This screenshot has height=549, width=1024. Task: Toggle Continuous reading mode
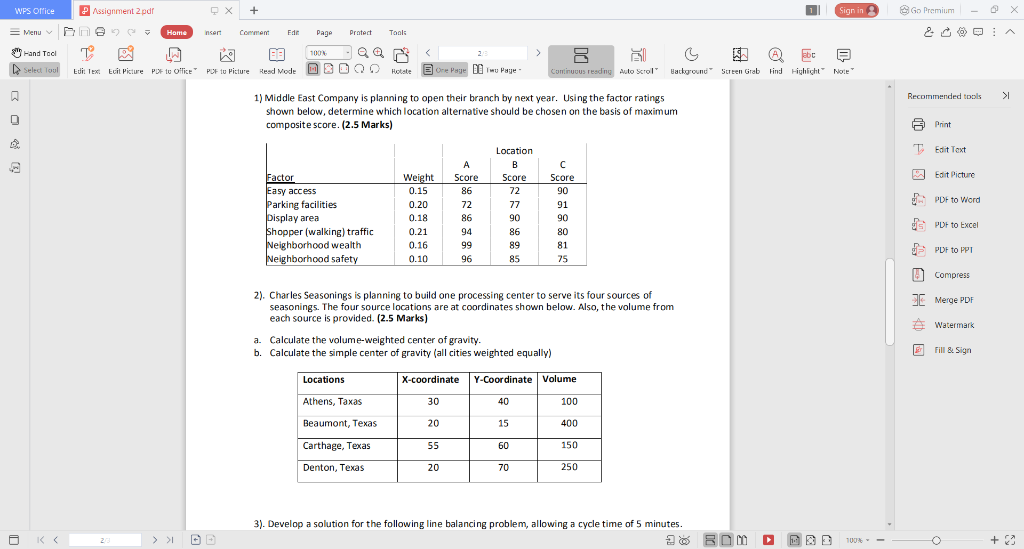(x=581, y=61)
